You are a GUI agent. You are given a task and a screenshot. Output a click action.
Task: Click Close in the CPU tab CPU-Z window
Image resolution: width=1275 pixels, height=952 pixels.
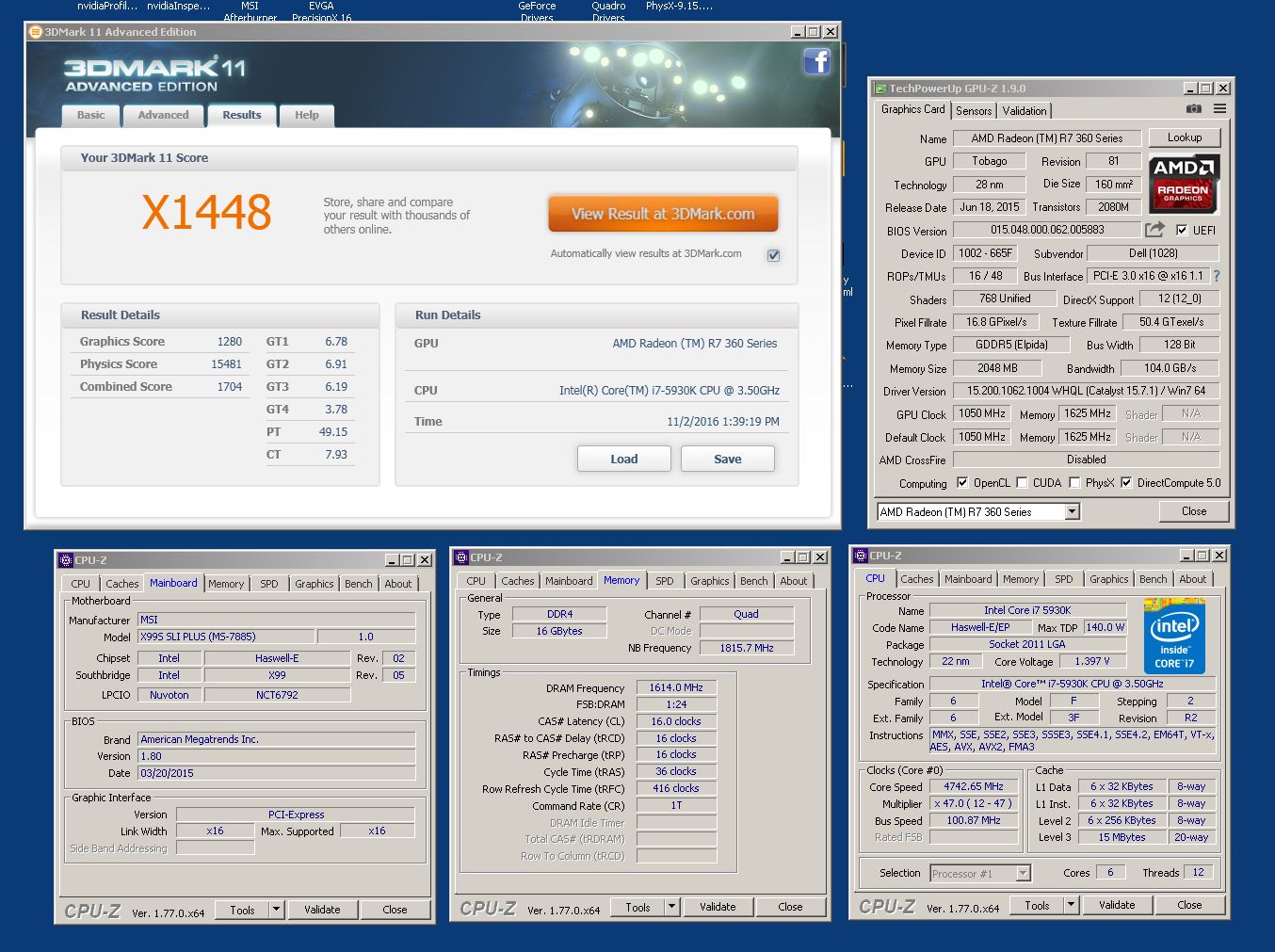pyautogui.click(x=1189, y=905)
